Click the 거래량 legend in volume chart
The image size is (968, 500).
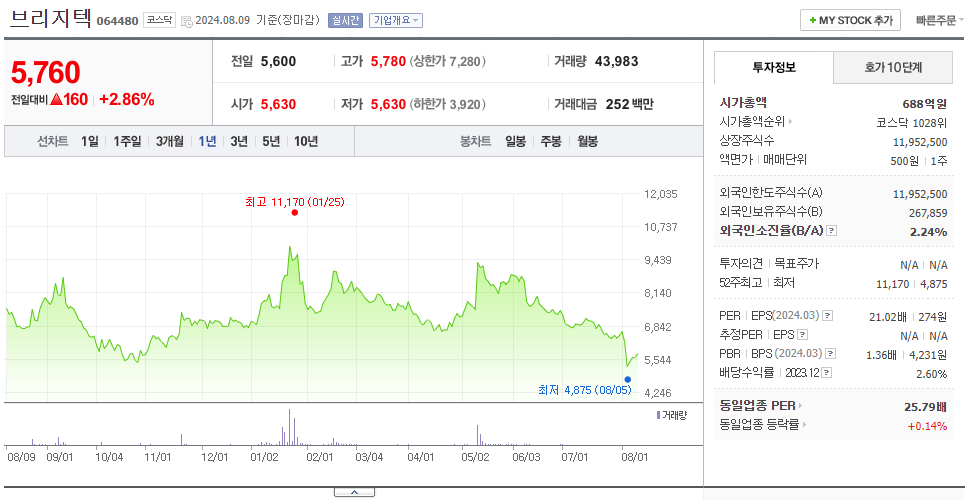coord(672,415)
